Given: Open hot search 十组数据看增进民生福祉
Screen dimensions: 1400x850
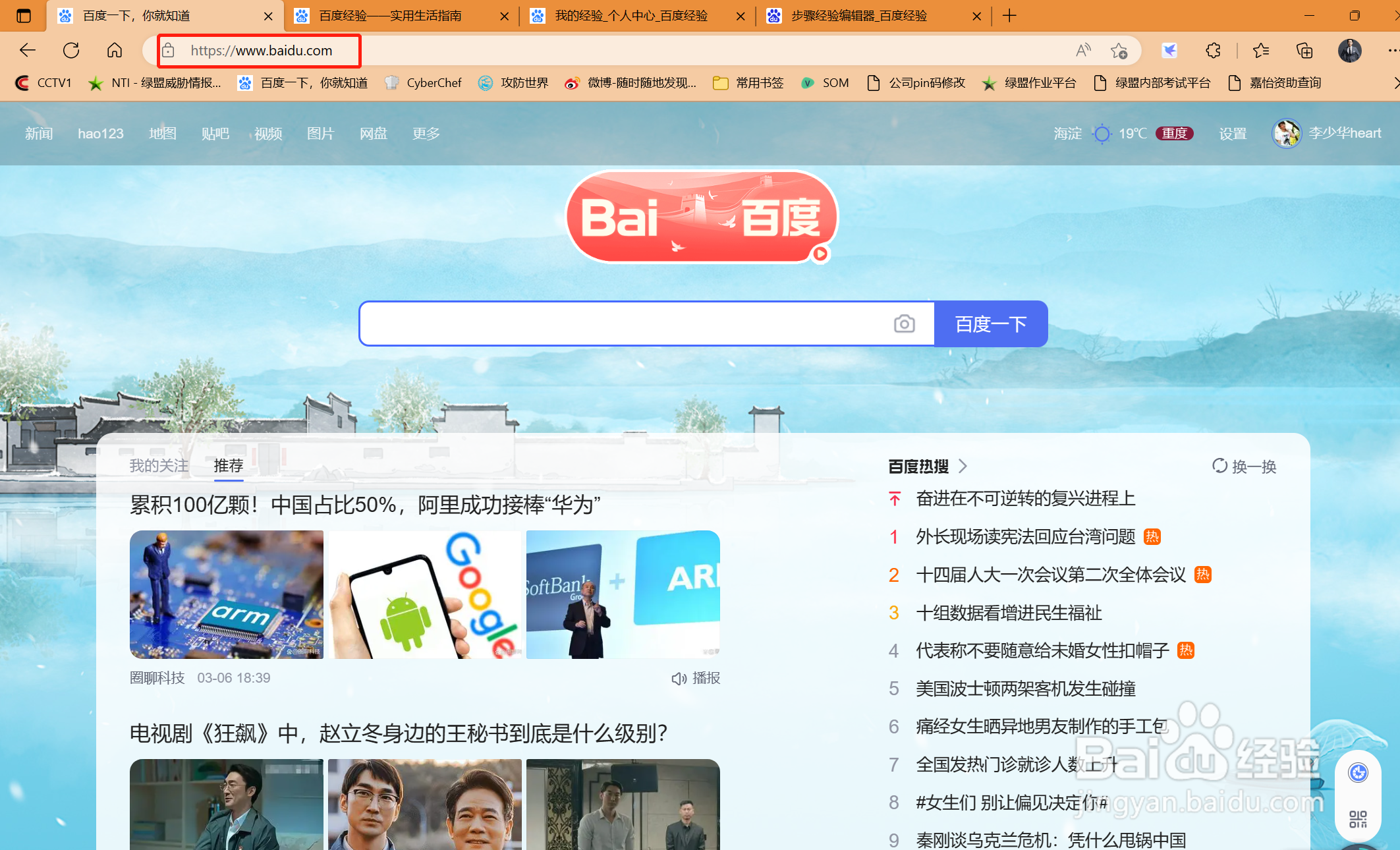Looking at the screenshot, I should pos(1009,613).
